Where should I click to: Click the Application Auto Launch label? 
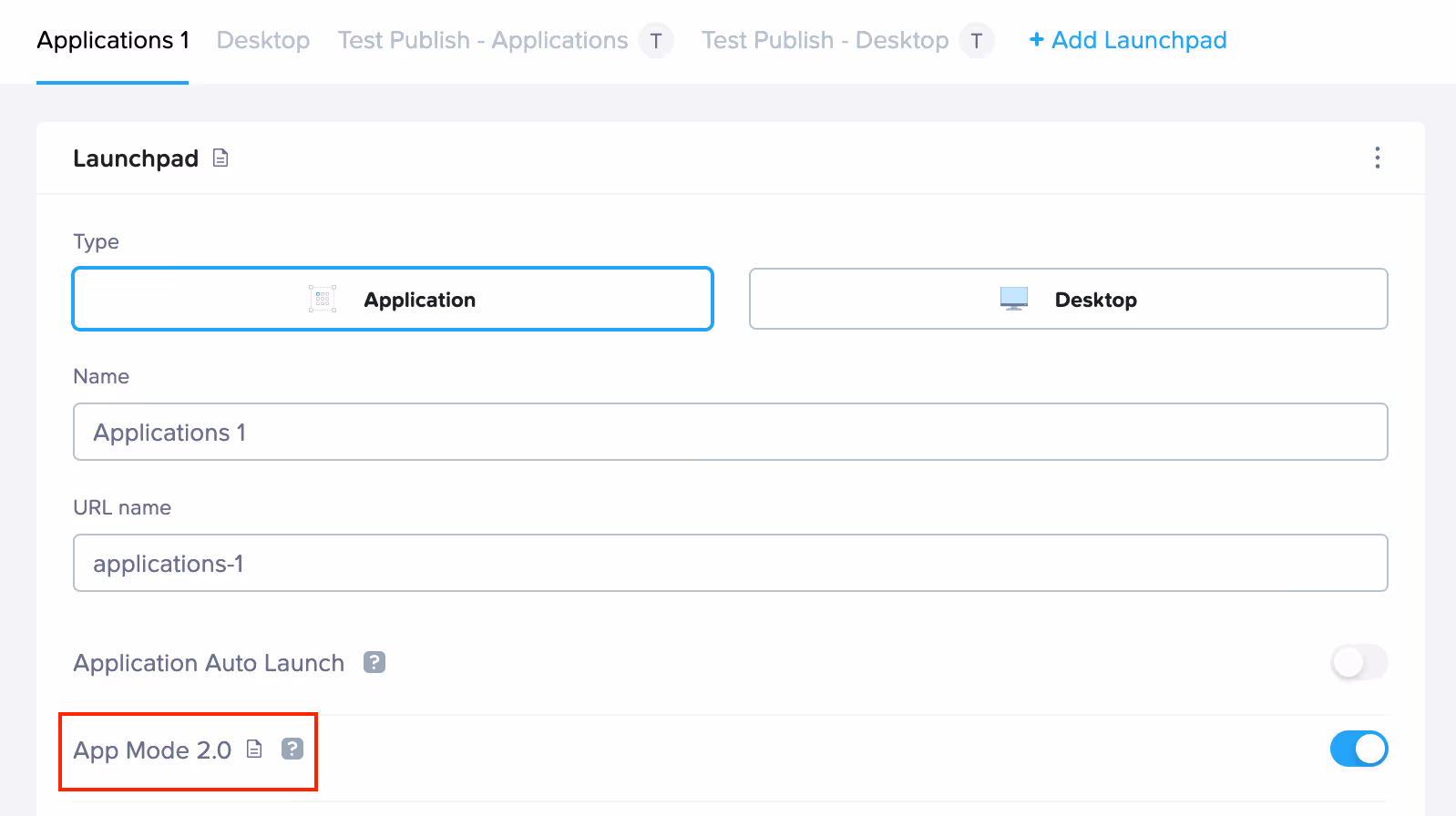pyautogui.click(x=209, y=663)
